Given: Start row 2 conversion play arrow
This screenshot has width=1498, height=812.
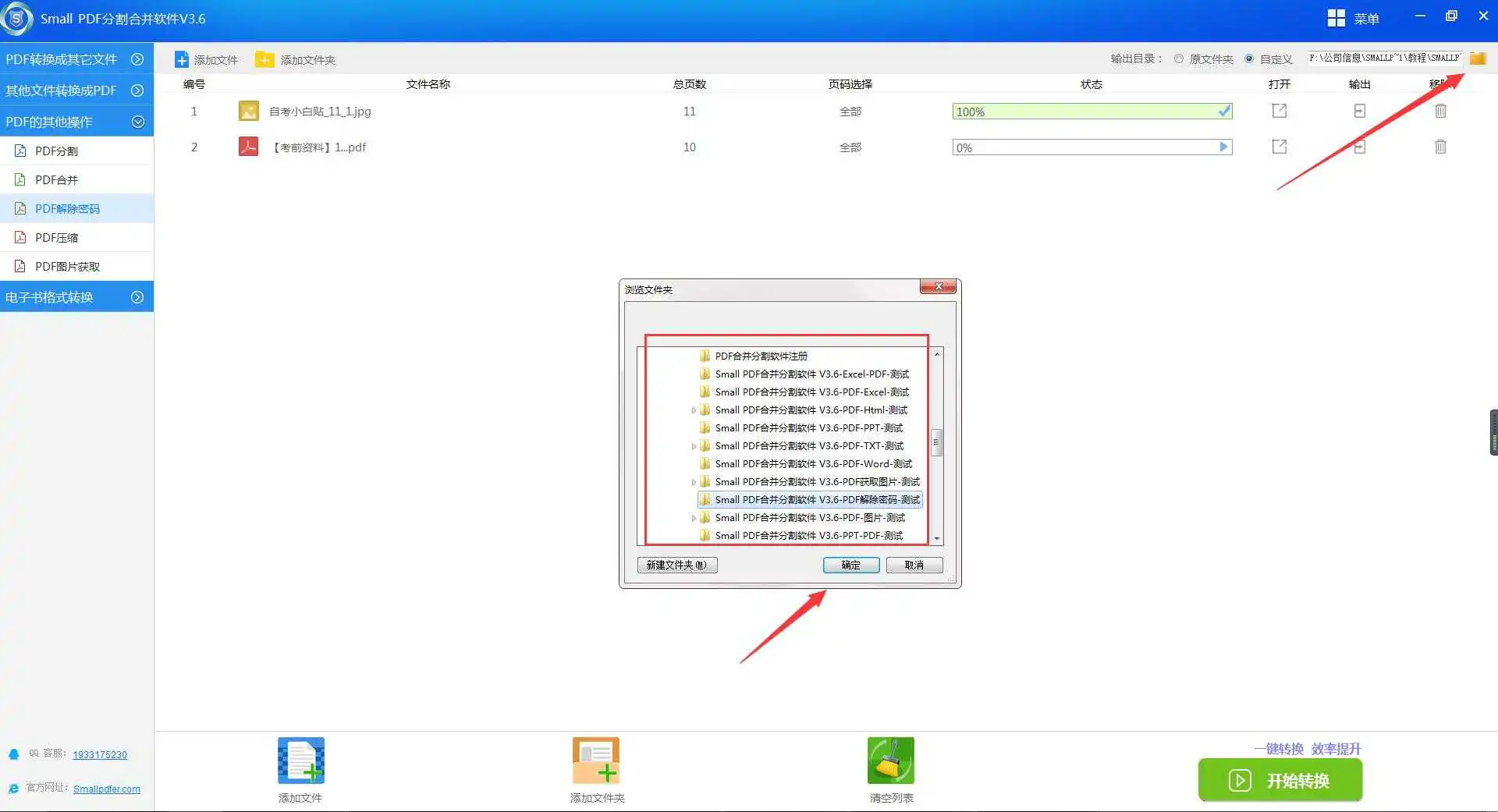Looking at the screenshot, I should pyautogui.click(x=1223, y=147).
